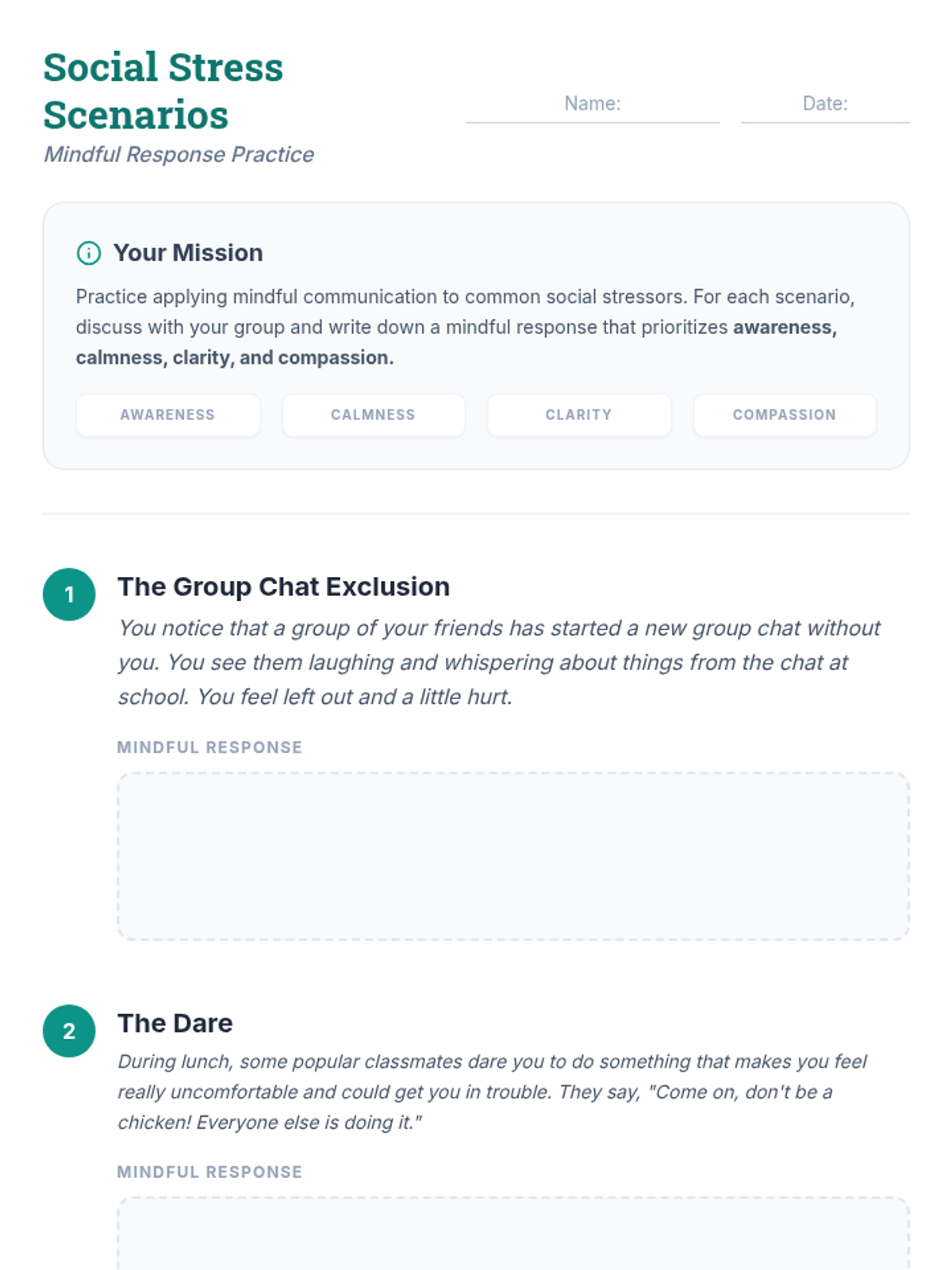Click the Group Chat Exclusion scenario description
The width and height of the screenshot is (952, 1270).
point(498,662)
